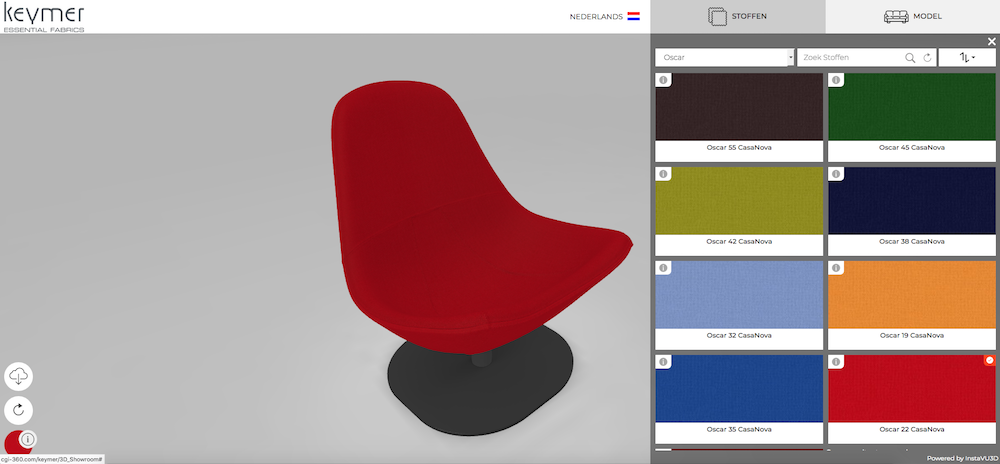Open the Oscar collection dropdown
The height and width of the screenshot is (464, 1000).
(724, 57)
